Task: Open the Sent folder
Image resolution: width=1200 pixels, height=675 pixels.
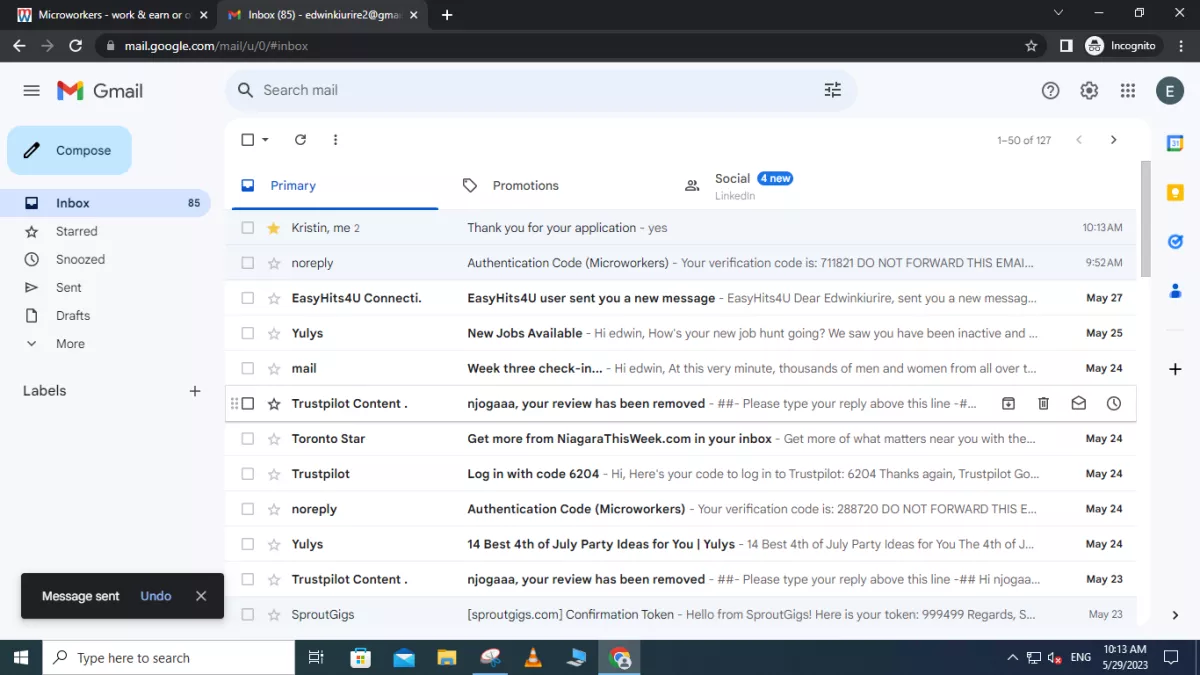Action: tap(105, 287)
